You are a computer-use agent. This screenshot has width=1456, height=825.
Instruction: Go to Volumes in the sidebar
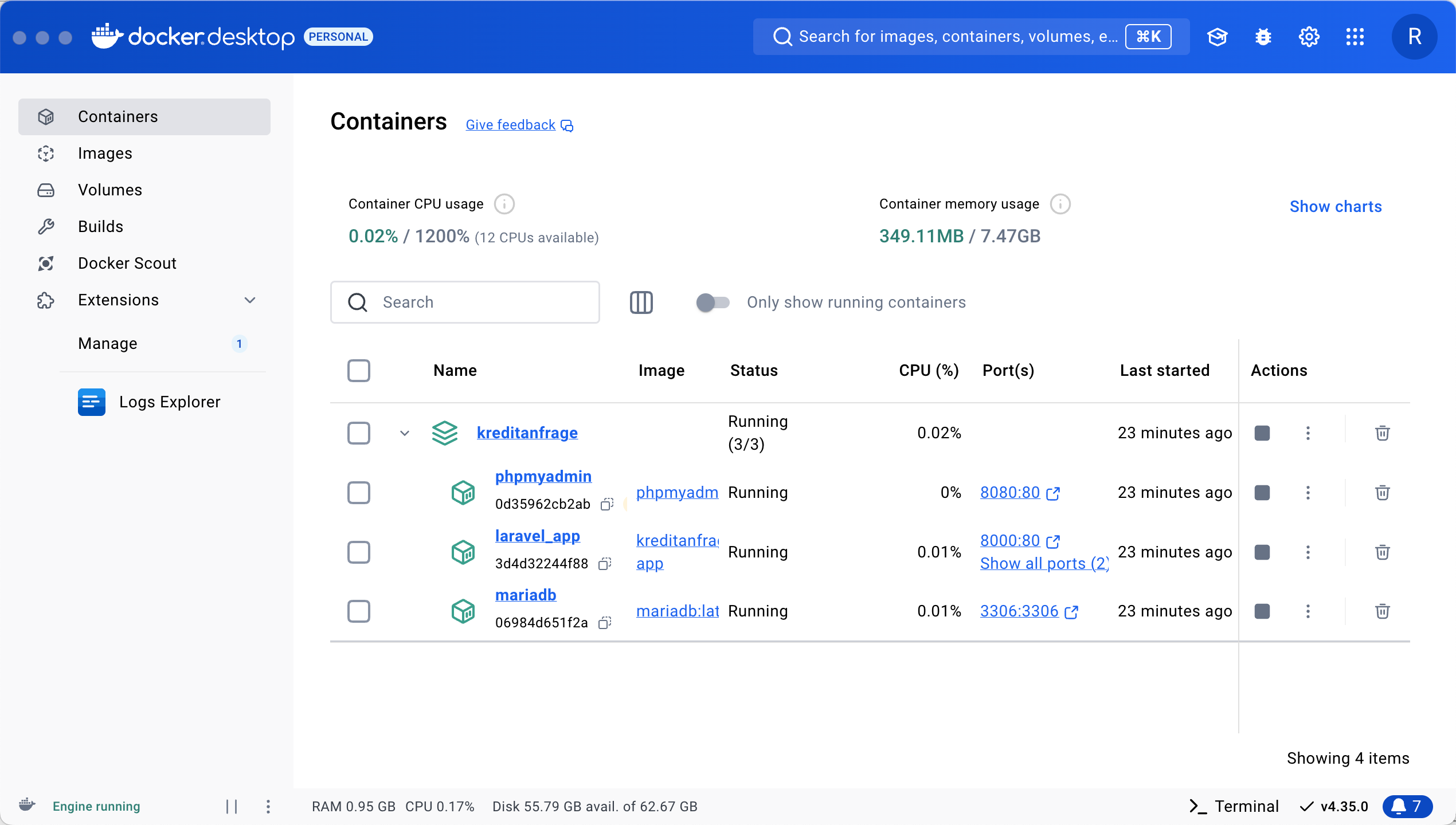tap(144, 190)
